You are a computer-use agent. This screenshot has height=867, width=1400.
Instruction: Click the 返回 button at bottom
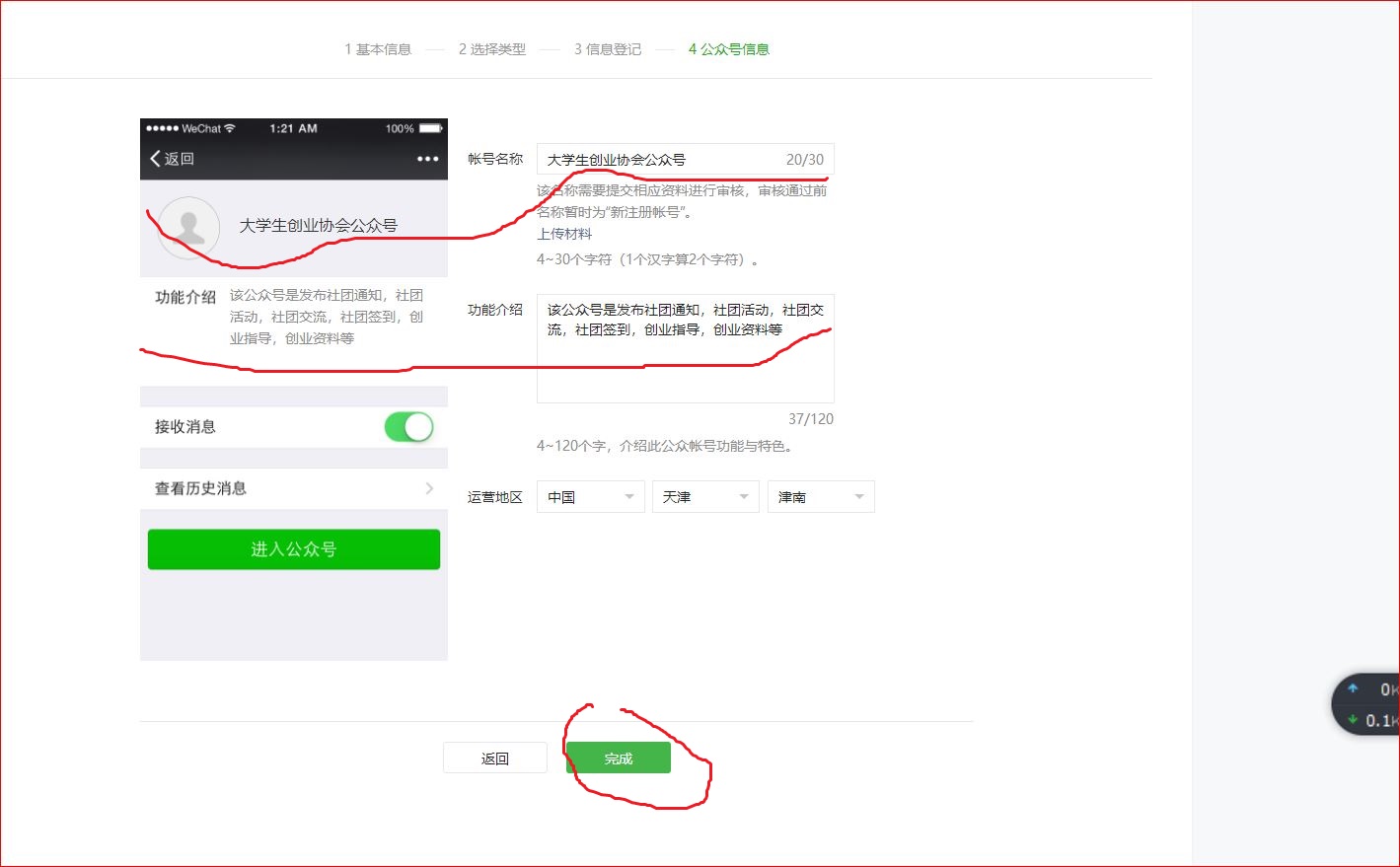[x=495, y=759]
